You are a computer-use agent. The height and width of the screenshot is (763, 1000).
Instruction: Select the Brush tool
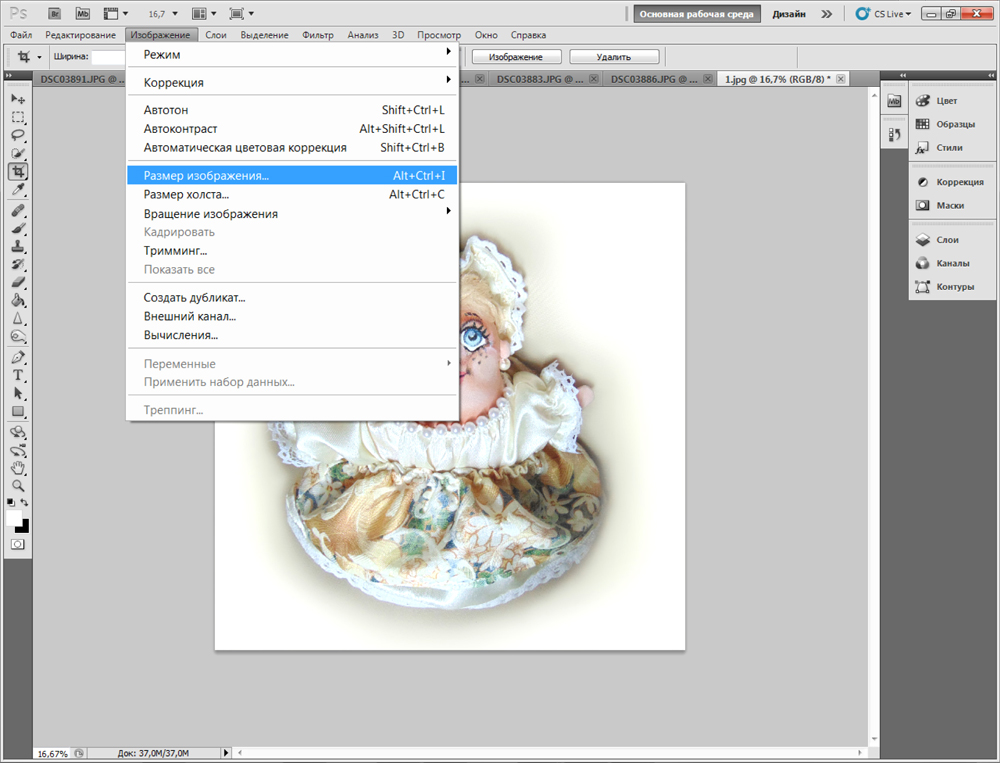(x=18, y=228)
